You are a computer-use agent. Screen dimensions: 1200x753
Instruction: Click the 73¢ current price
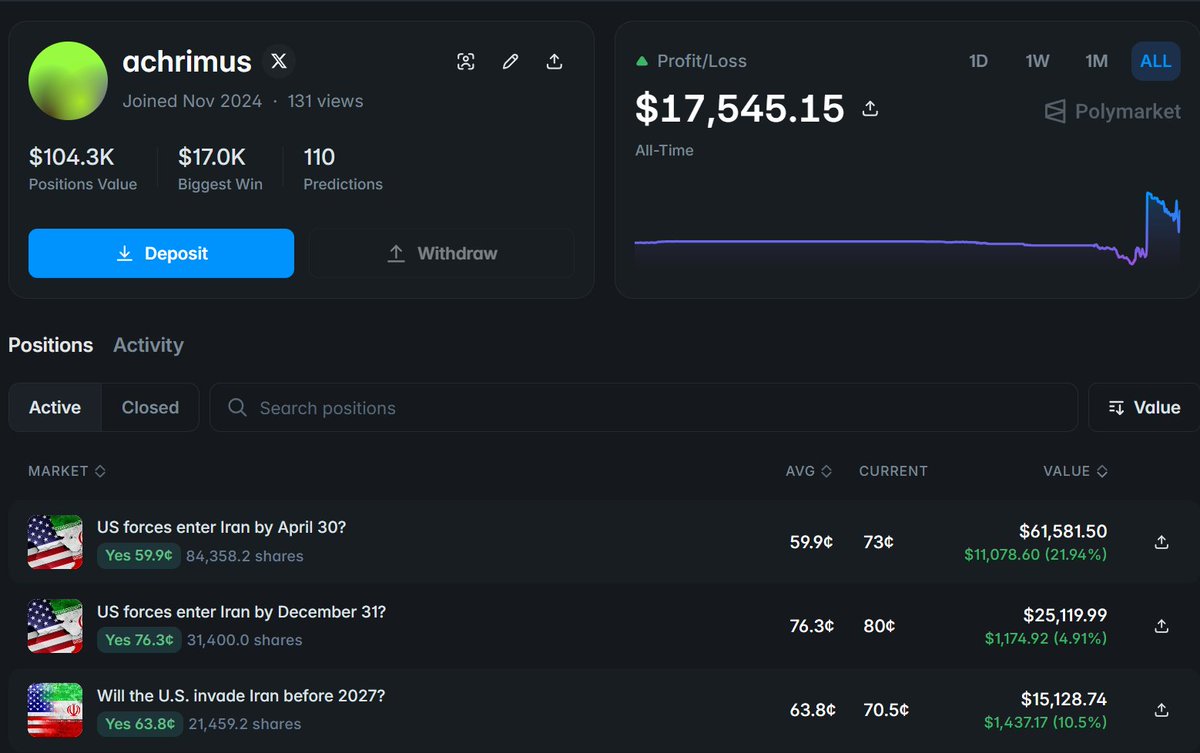click(x=878, y=542)
